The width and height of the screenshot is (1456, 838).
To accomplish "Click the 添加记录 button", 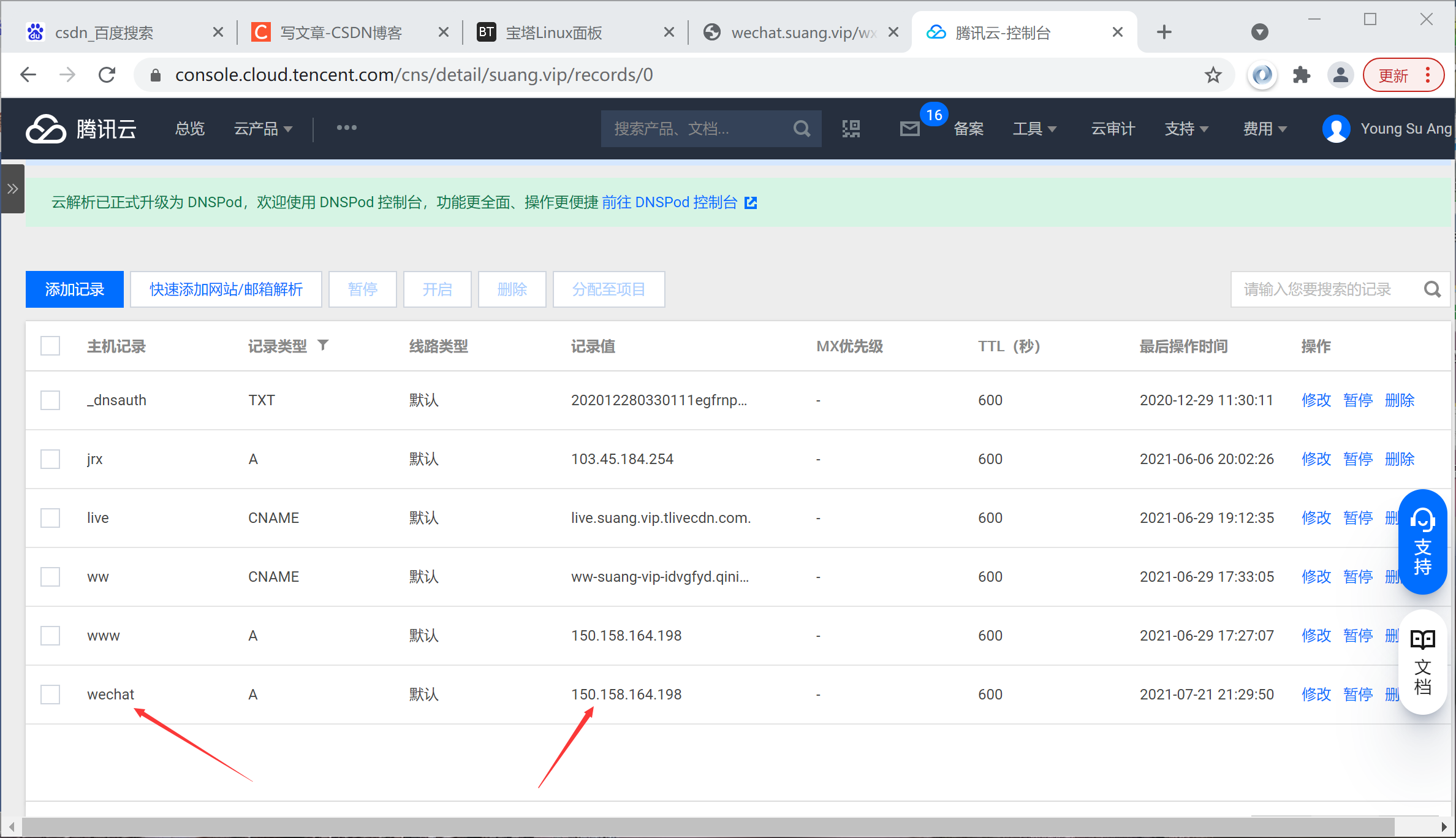I will click(75, 289).
